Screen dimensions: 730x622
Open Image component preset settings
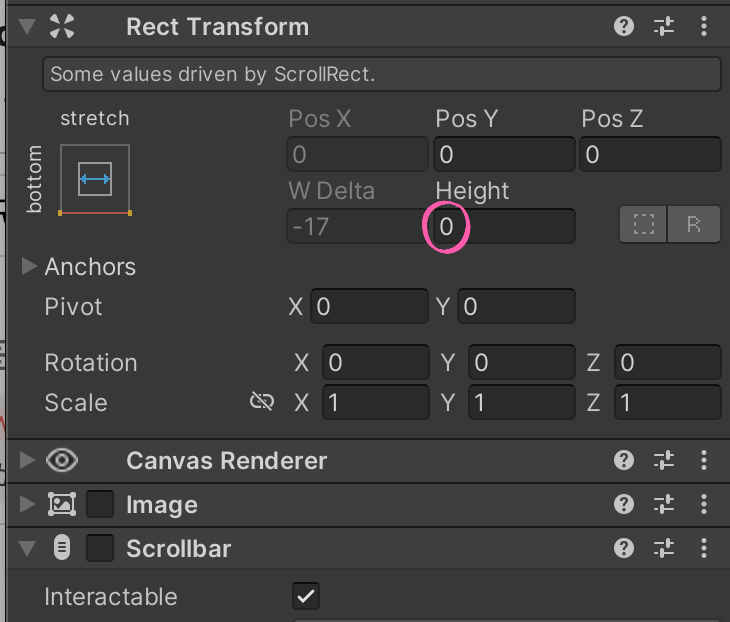click(x=665, y=504)
